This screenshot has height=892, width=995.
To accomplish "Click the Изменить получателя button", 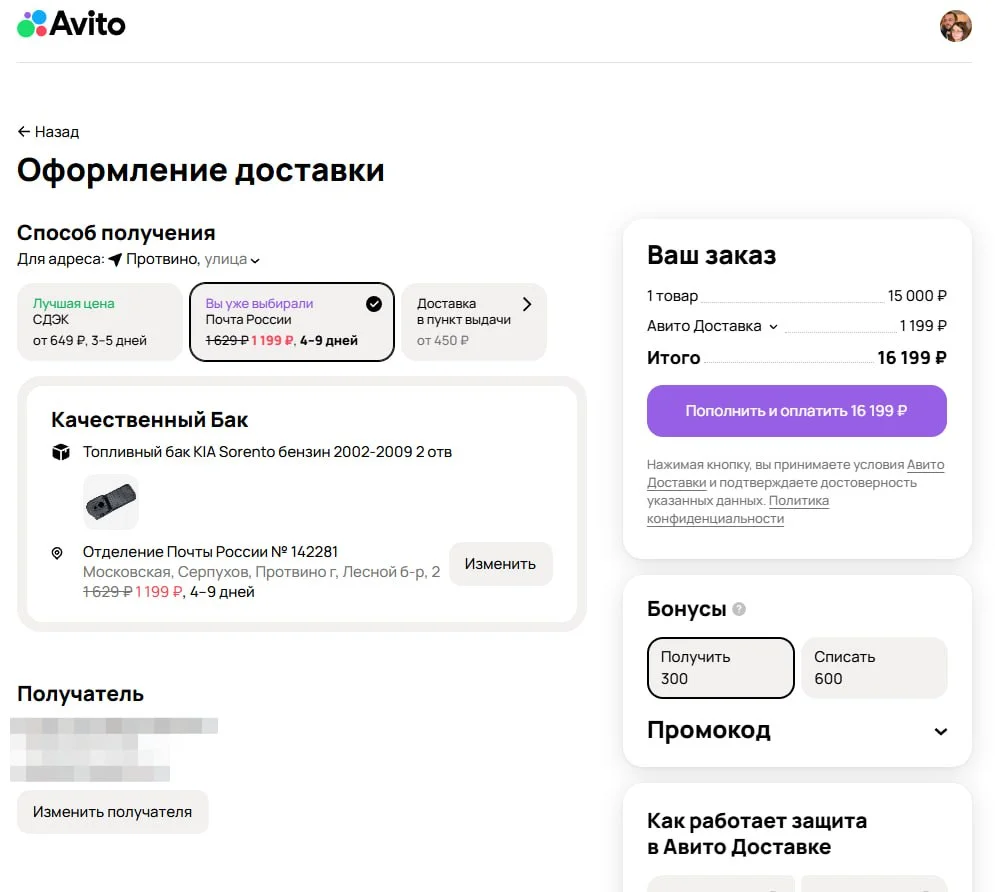I will (112, 811).
